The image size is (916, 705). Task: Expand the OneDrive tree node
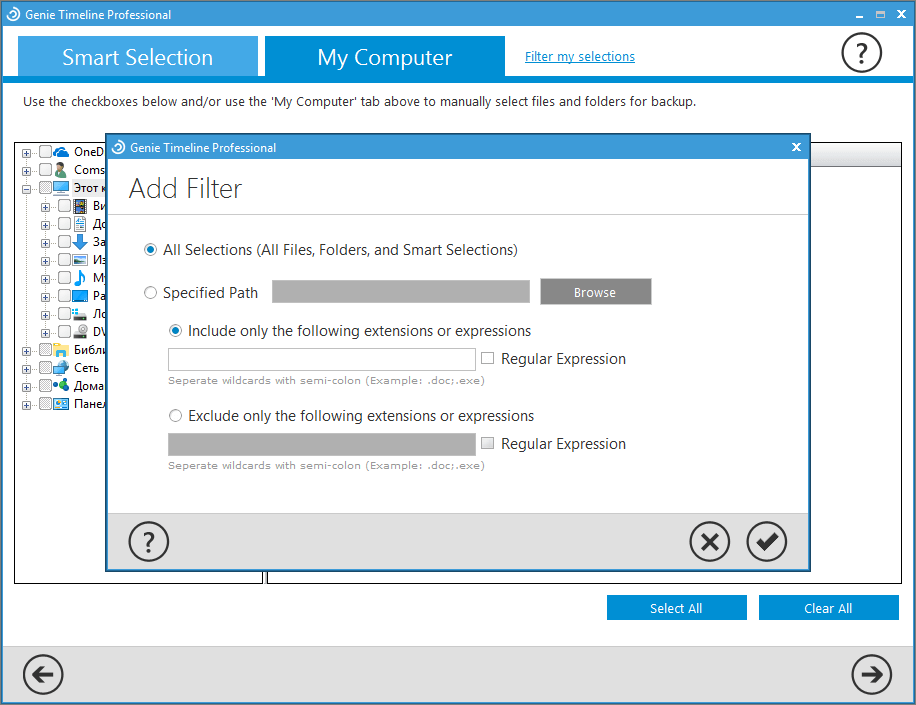point(26,153)
